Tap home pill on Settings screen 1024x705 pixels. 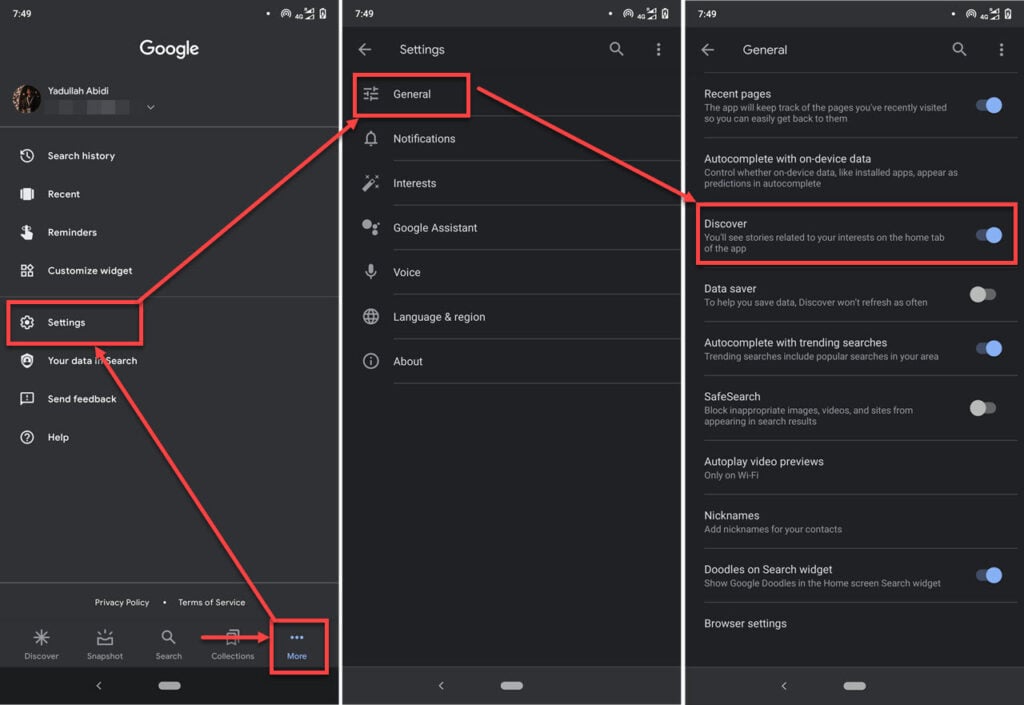(x=511, y=685)
